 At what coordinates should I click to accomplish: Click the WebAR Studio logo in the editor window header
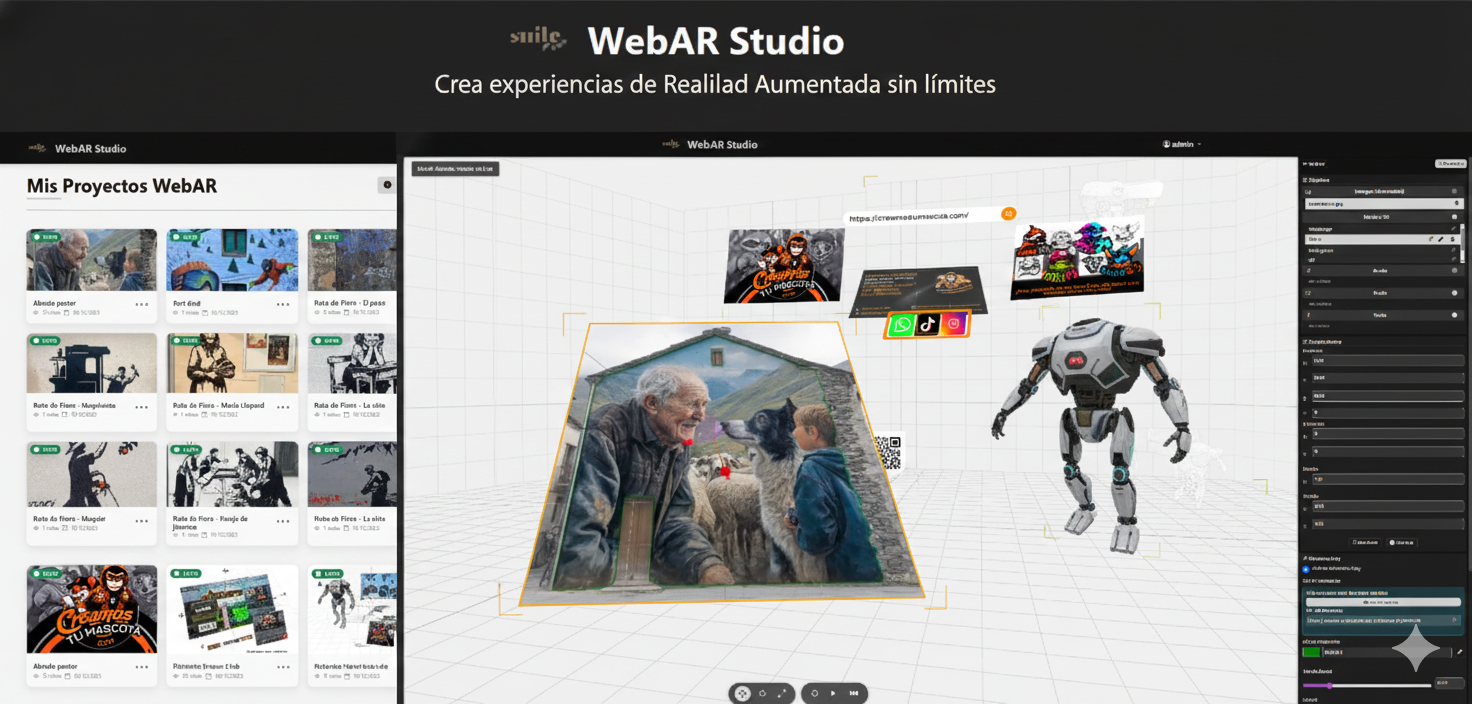point(671,145)
